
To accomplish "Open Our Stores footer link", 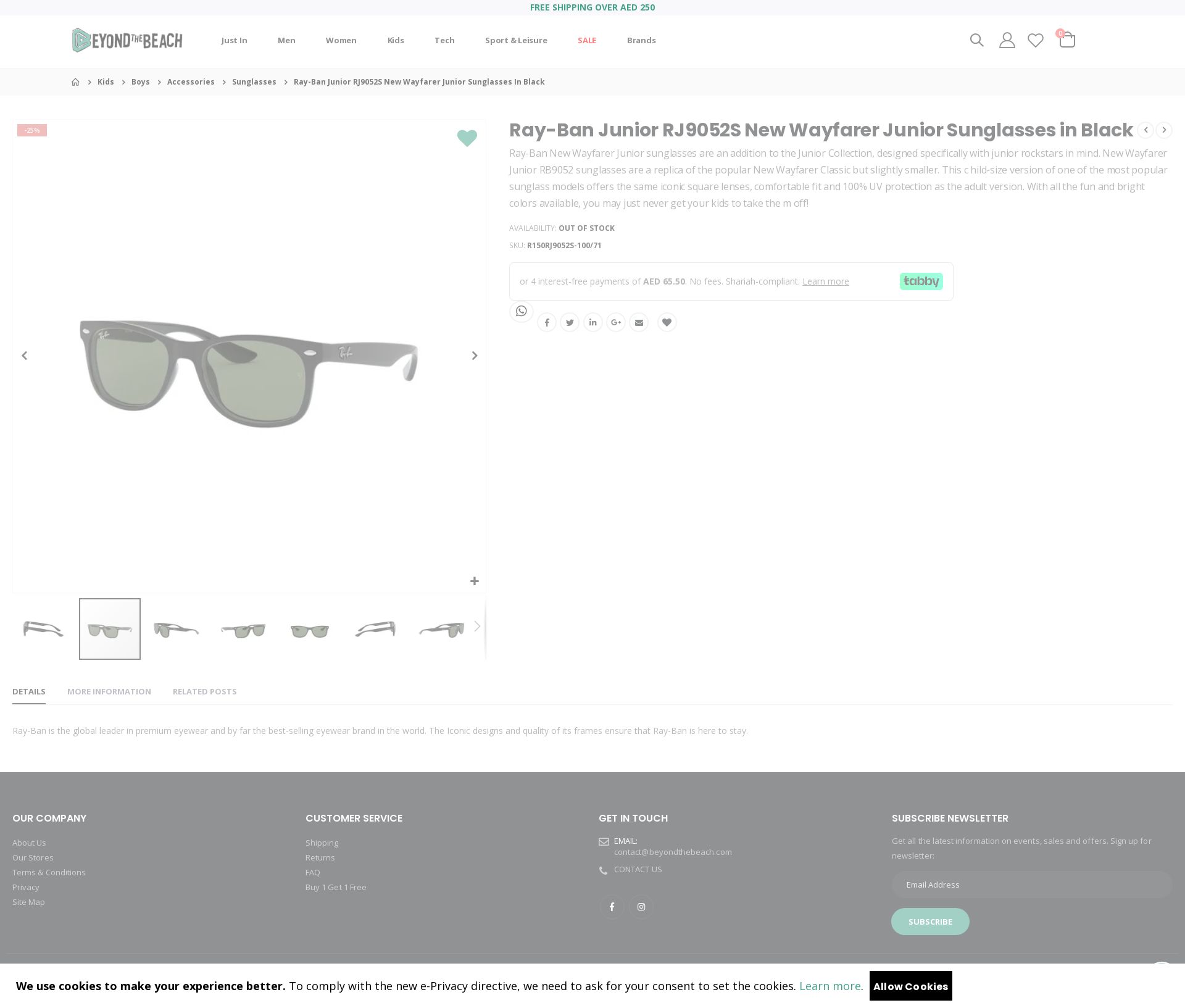I will coord(33,857).
